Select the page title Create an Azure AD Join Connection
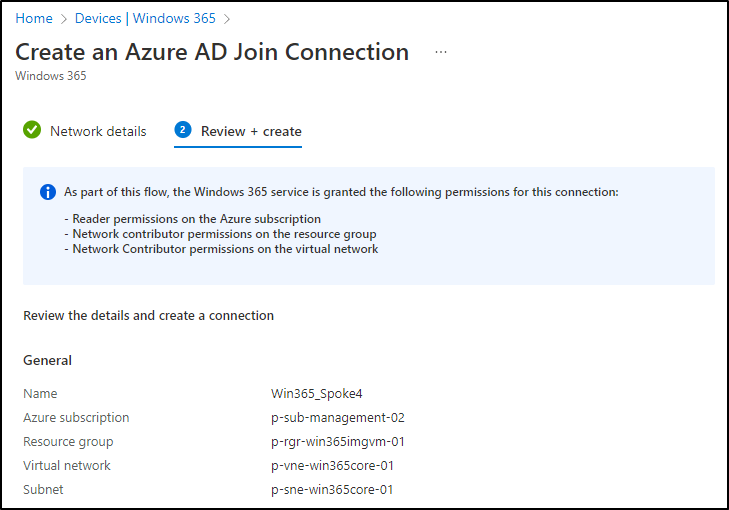The image size is (729, 510). coord(212,52)
